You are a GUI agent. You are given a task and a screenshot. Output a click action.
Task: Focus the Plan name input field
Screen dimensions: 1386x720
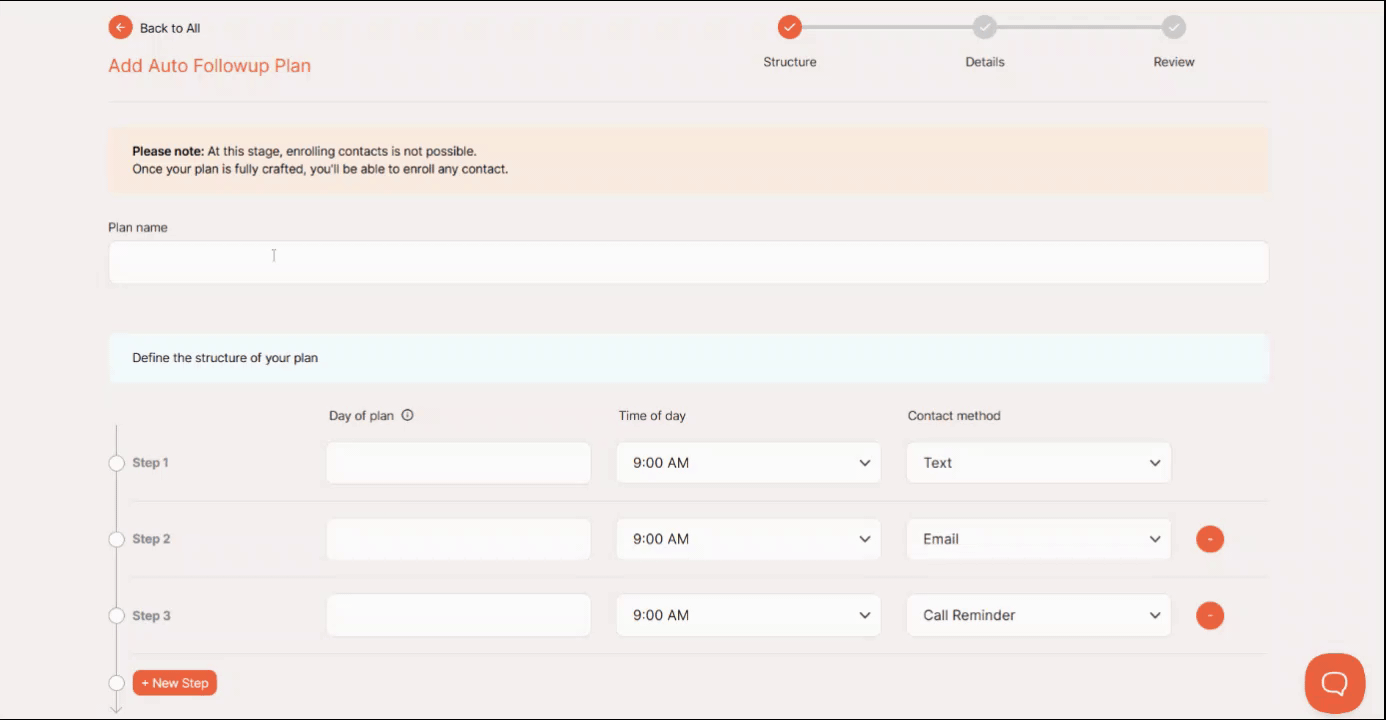point(688,262)
